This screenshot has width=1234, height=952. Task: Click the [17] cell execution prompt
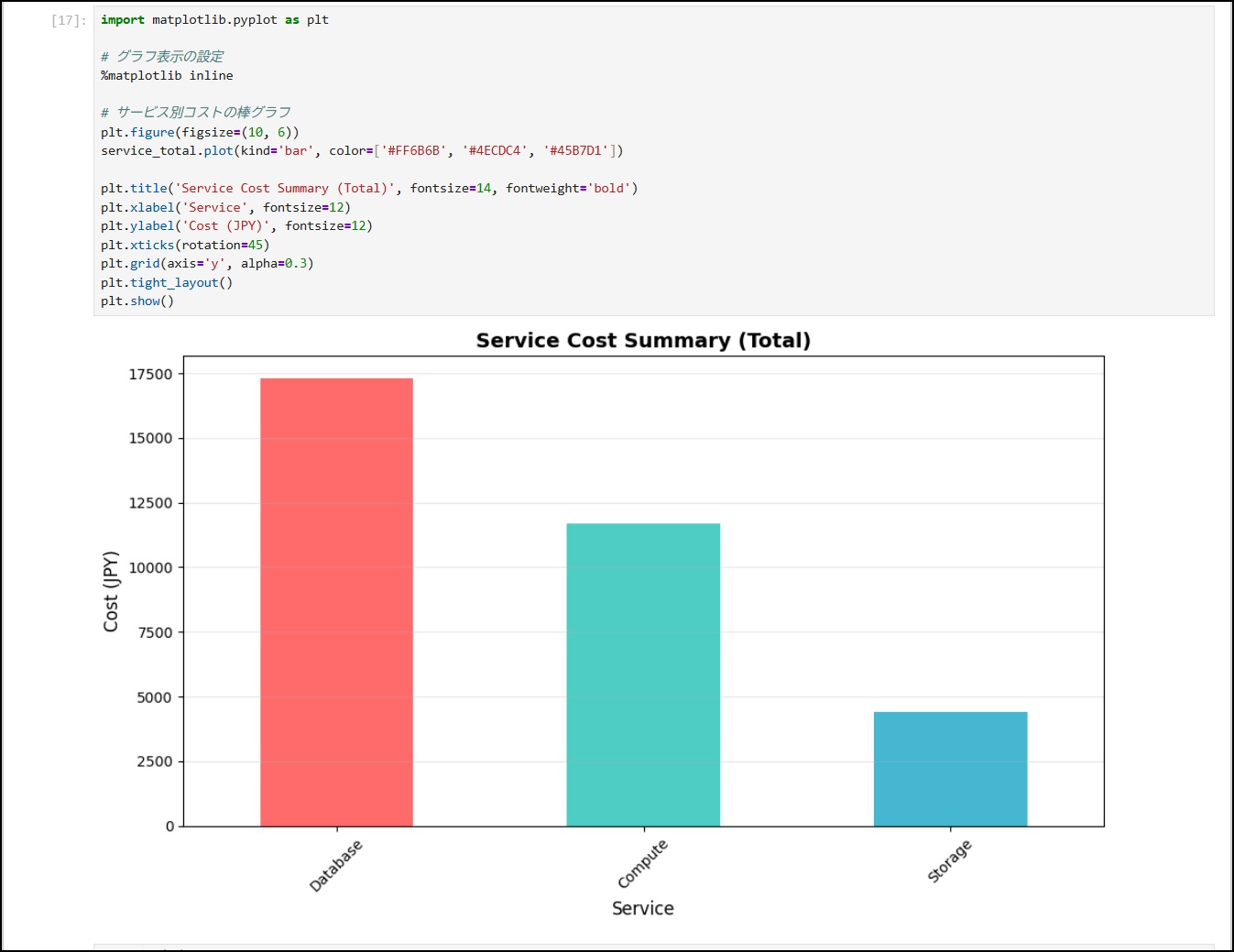coord(69,20)
